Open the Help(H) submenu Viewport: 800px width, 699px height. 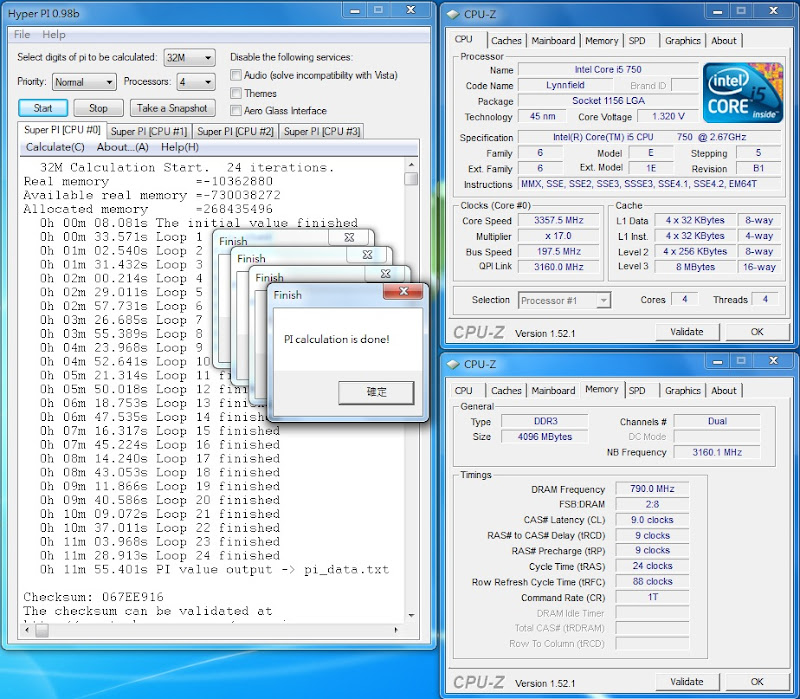pos(180,147)
